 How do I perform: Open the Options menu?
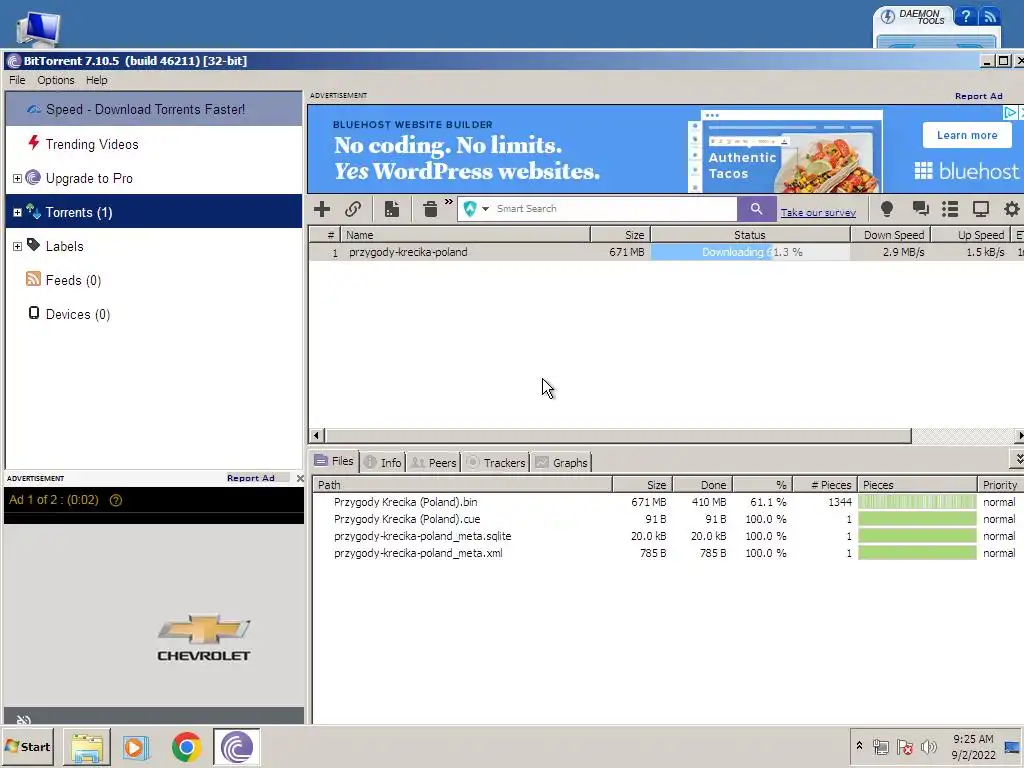[56, 80]
